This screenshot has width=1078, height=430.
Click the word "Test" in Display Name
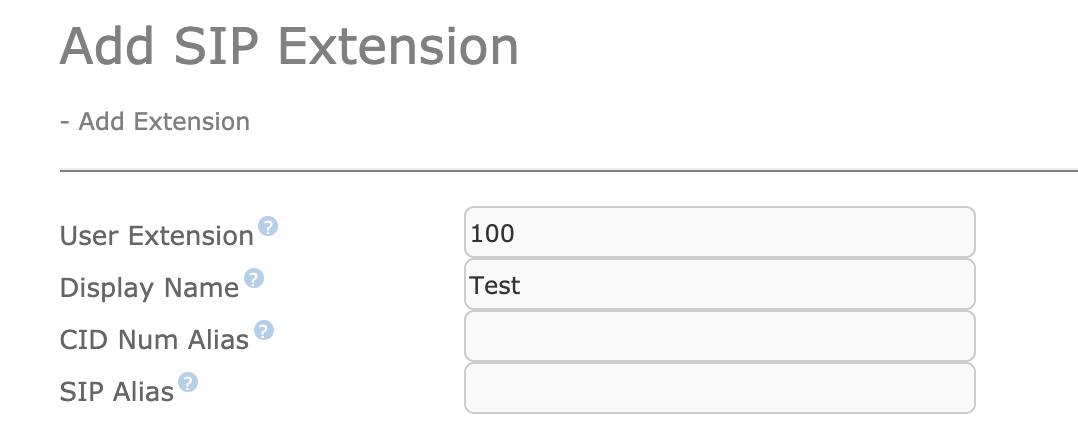click(x=495, y=285)
